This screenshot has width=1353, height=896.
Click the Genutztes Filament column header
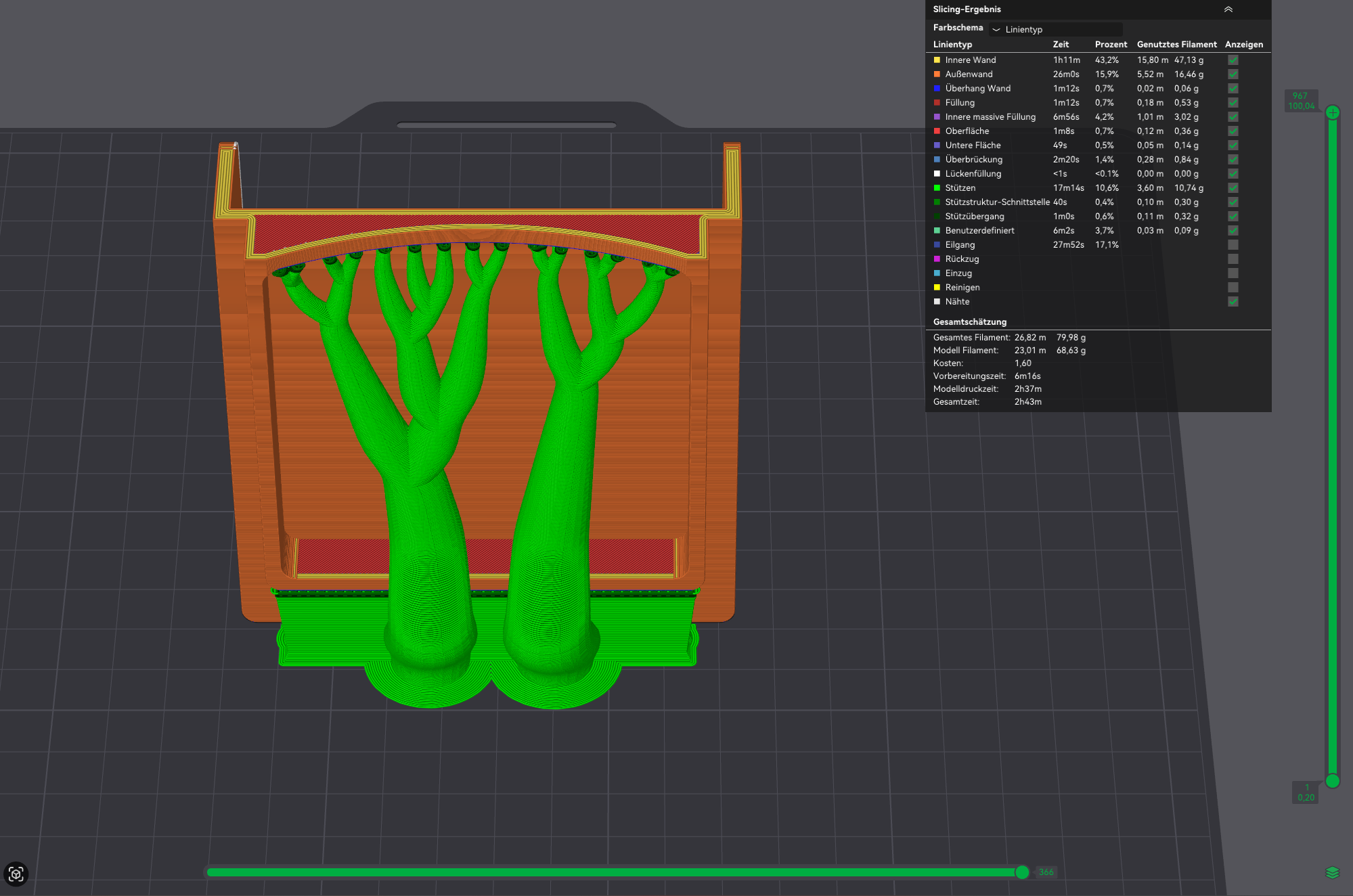point(1176,45)
